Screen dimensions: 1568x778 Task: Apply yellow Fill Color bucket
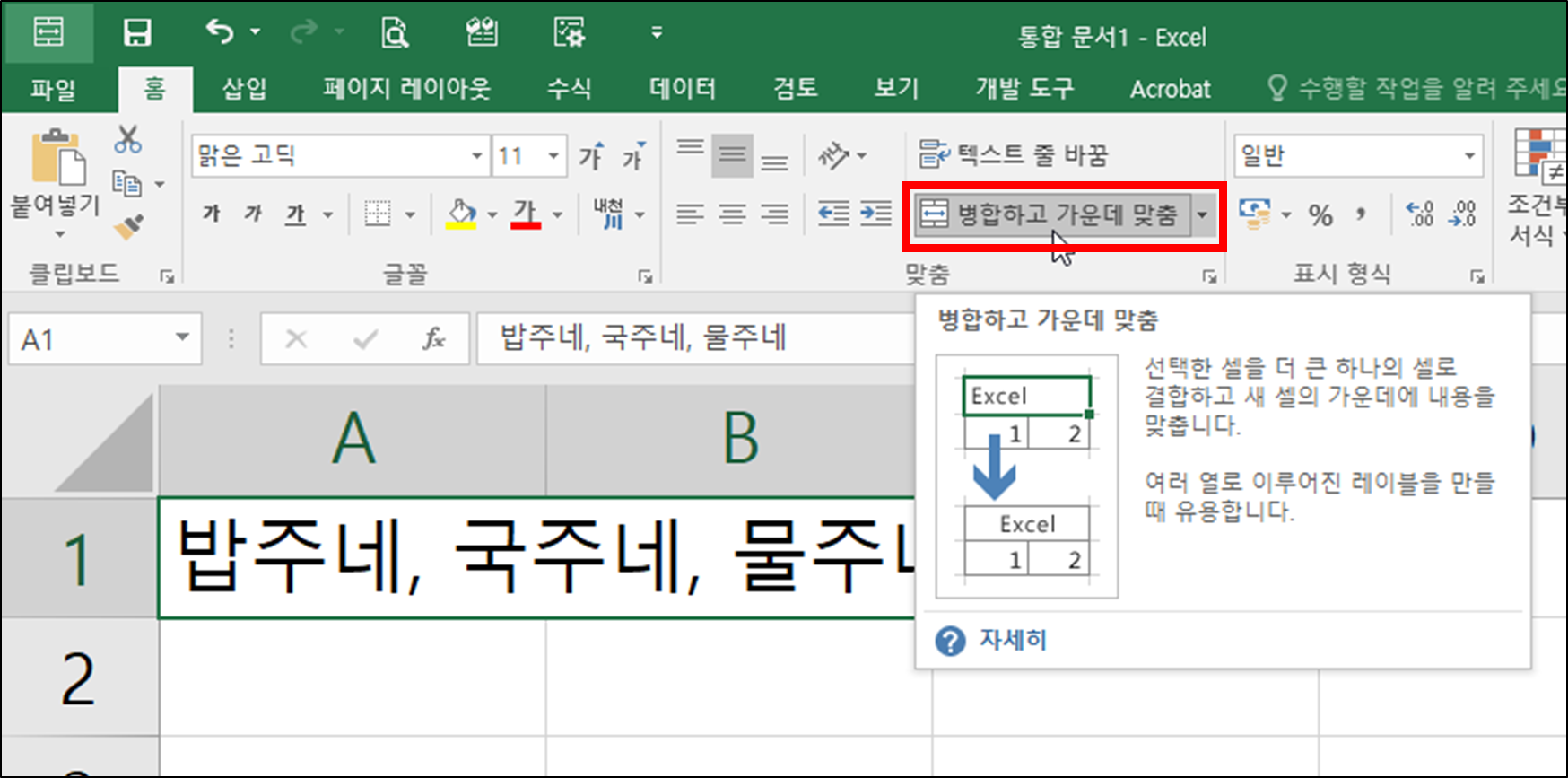tap(461, 214)
